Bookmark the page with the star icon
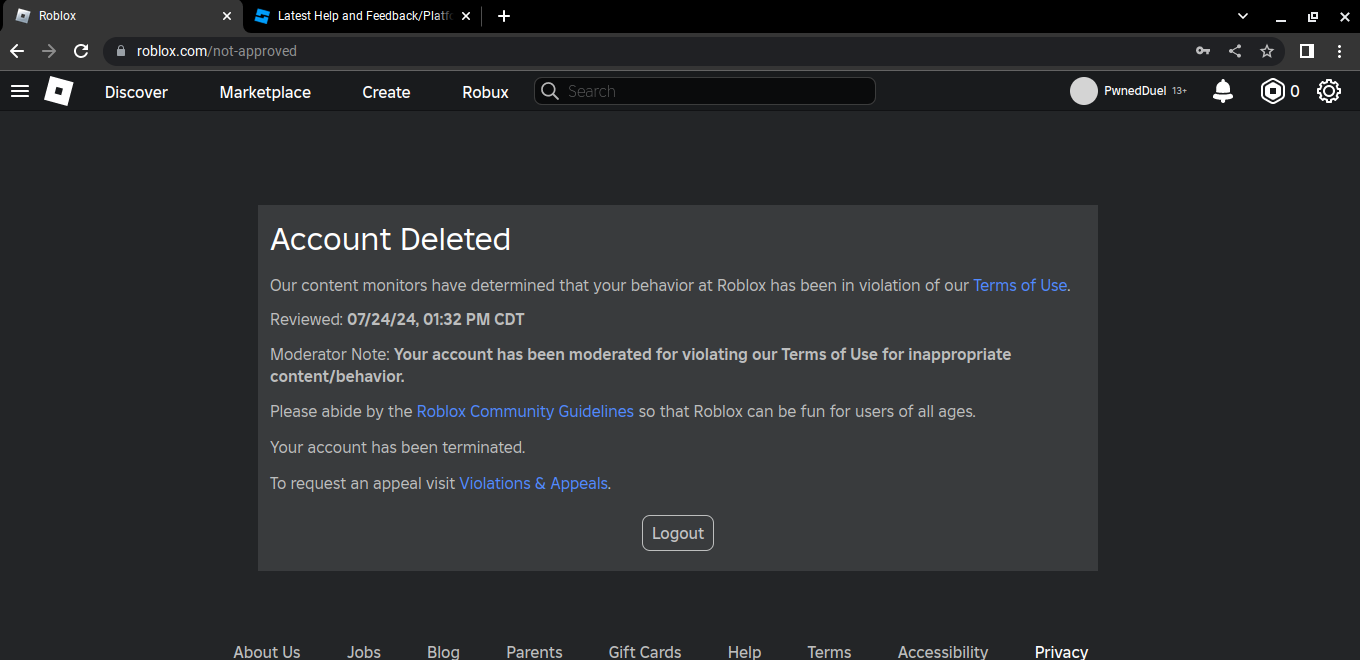This screenshot has width=1360, height=660. 1267,51
